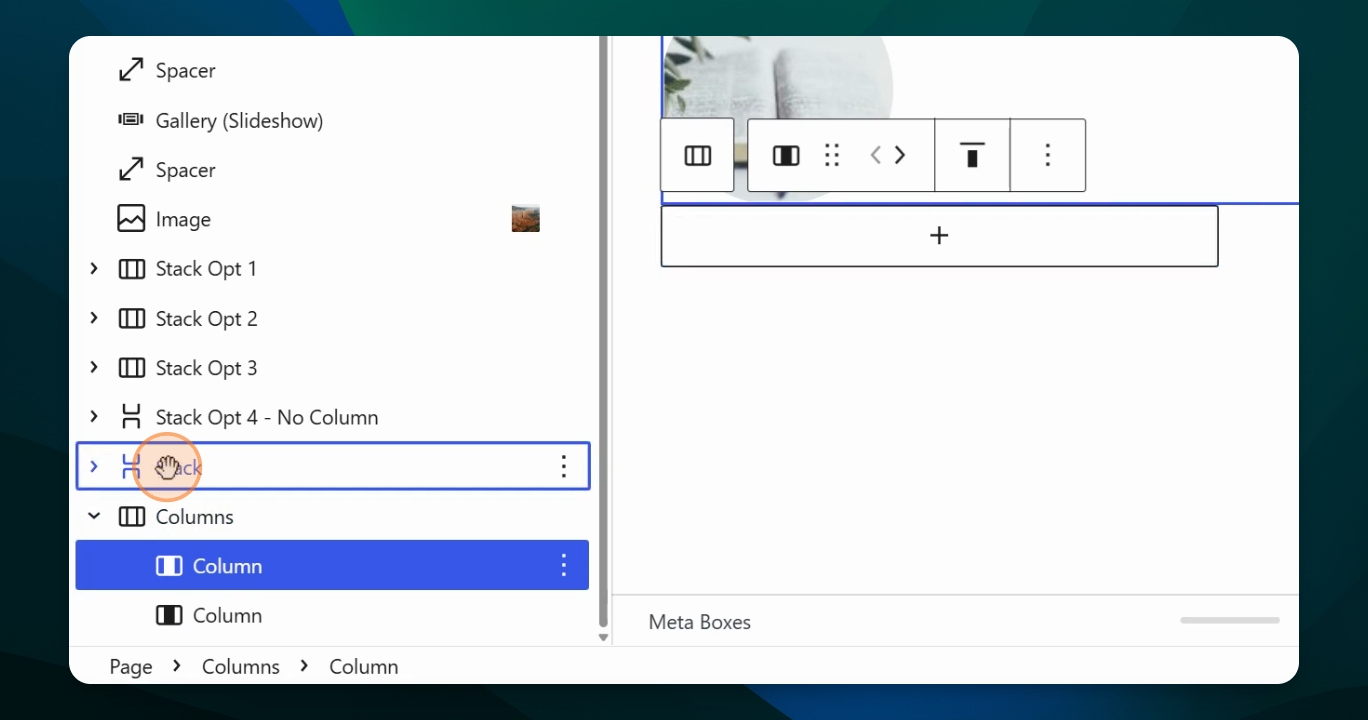Screen dimensions: 1368x720
Task: Select the Gallery (Slideshow) row label
Action: tap(239, 121)
